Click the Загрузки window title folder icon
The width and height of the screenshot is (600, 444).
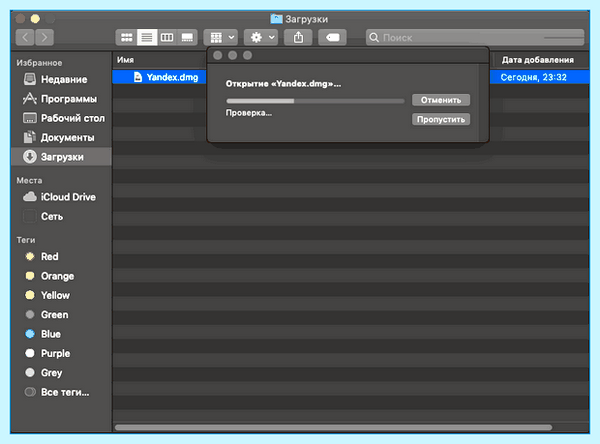pos(276,19)
